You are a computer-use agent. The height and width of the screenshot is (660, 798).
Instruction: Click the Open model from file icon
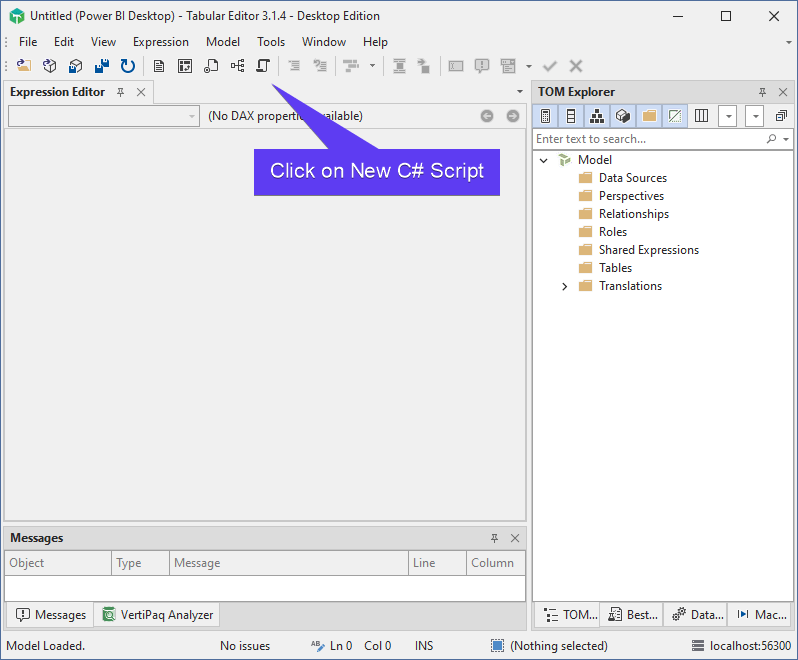coord(23,66)
